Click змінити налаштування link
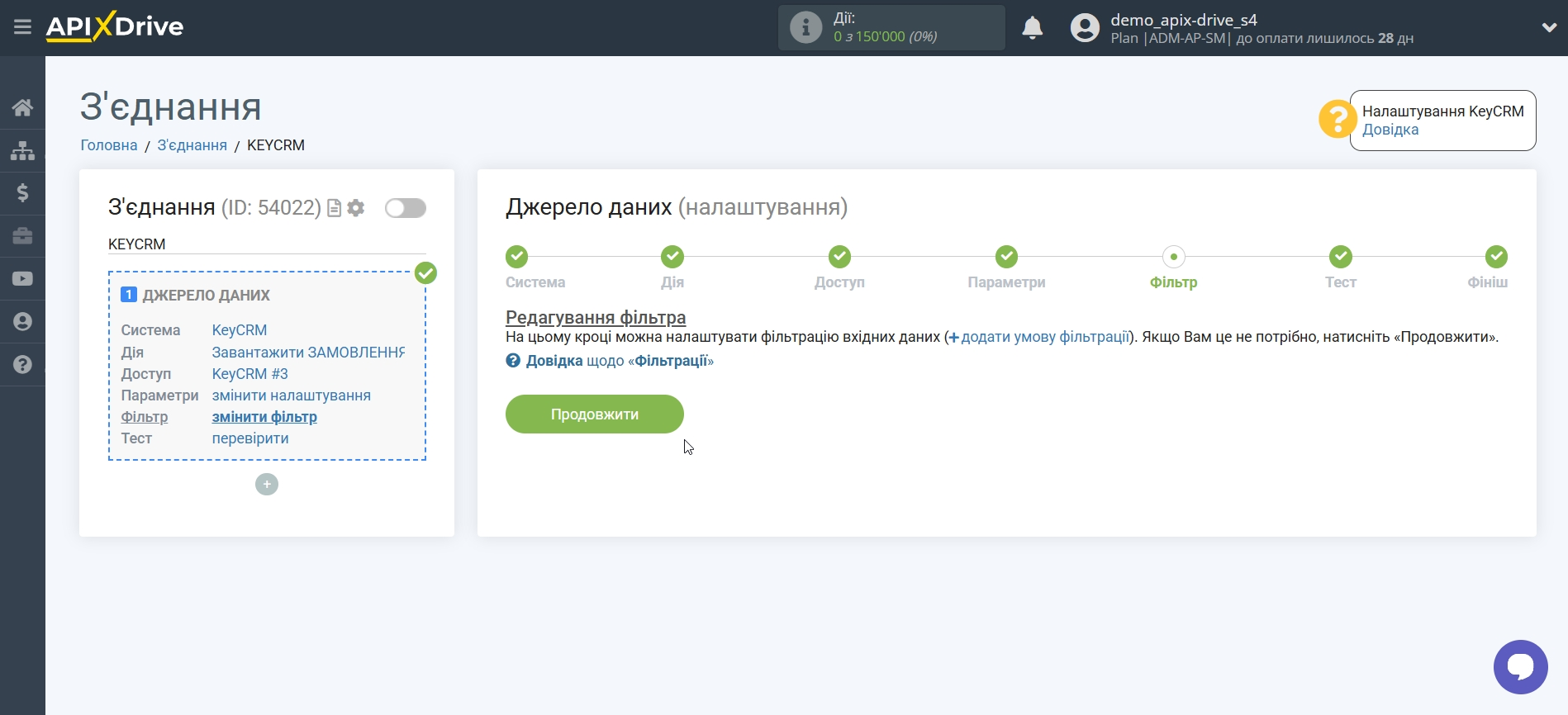The height and width of the screenshot is (715, 1568). click(x=292, y=395)
